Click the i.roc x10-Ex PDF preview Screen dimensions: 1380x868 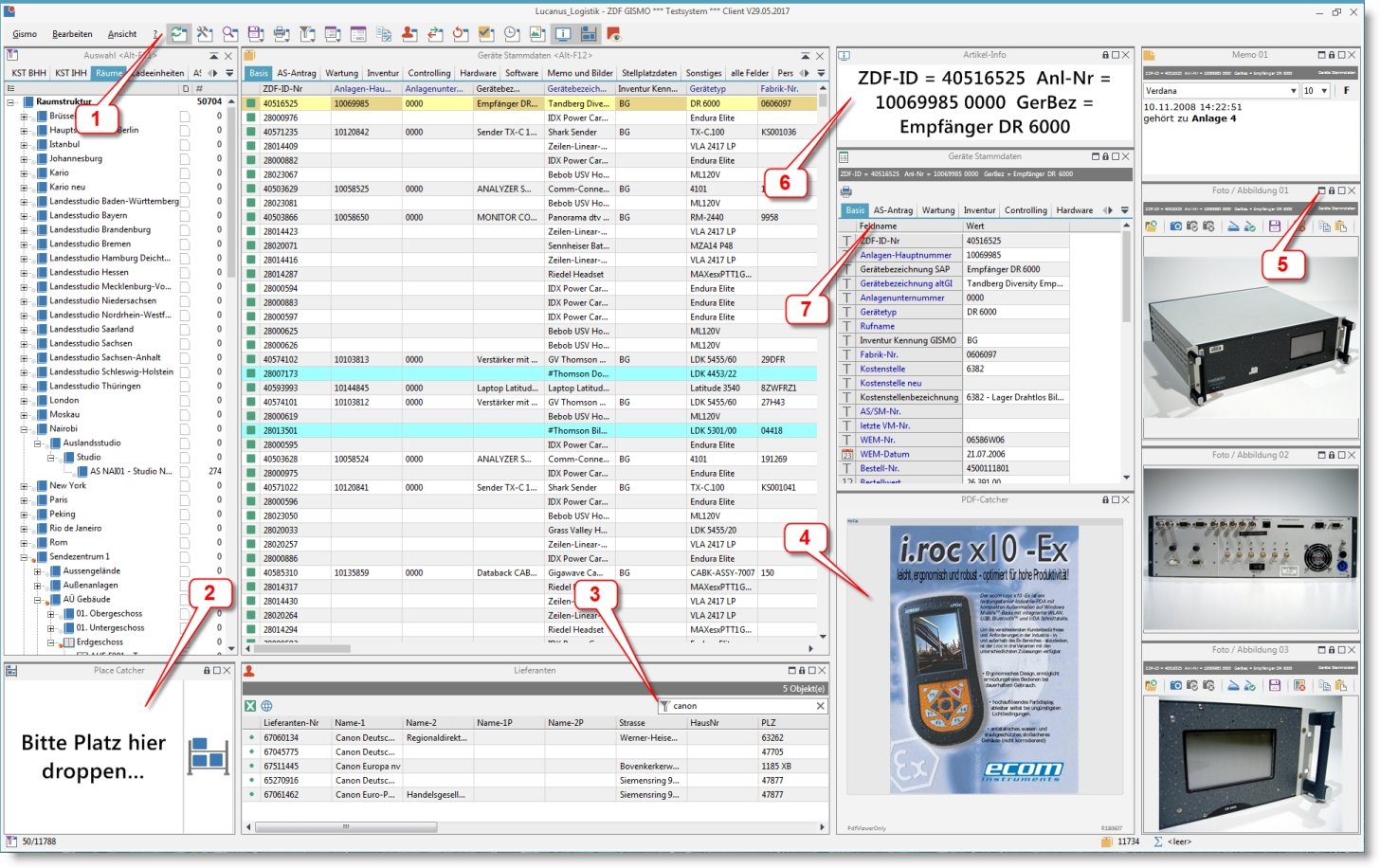[985, 660]
